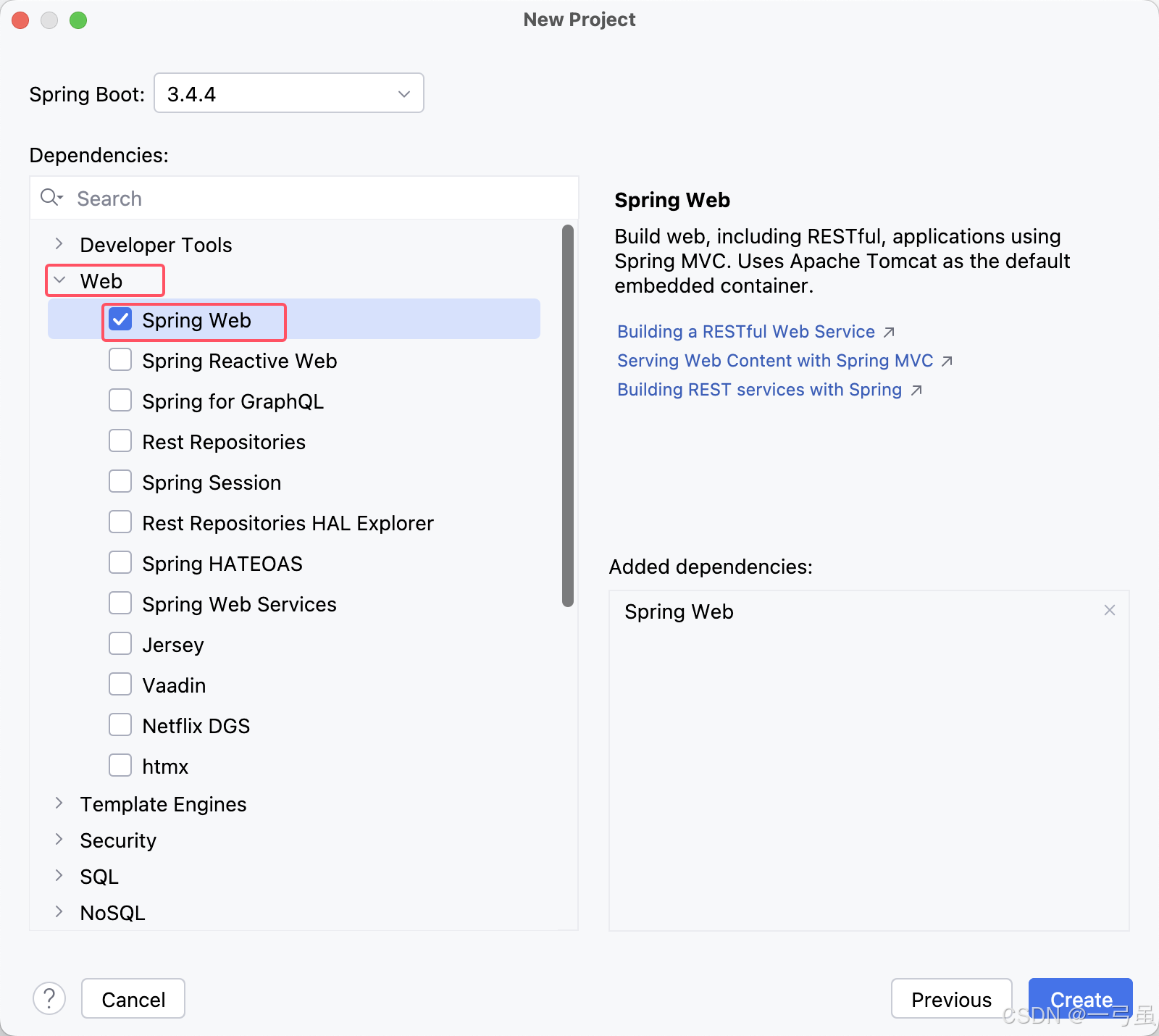
Task: Select the htmx row label
Action: click(165, 766)
